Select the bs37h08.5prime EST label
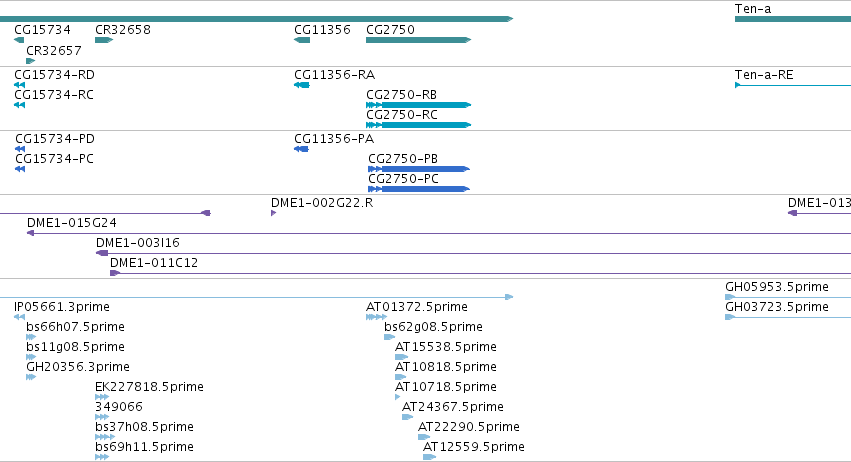The image size is (851, 462). click(144, 427)
